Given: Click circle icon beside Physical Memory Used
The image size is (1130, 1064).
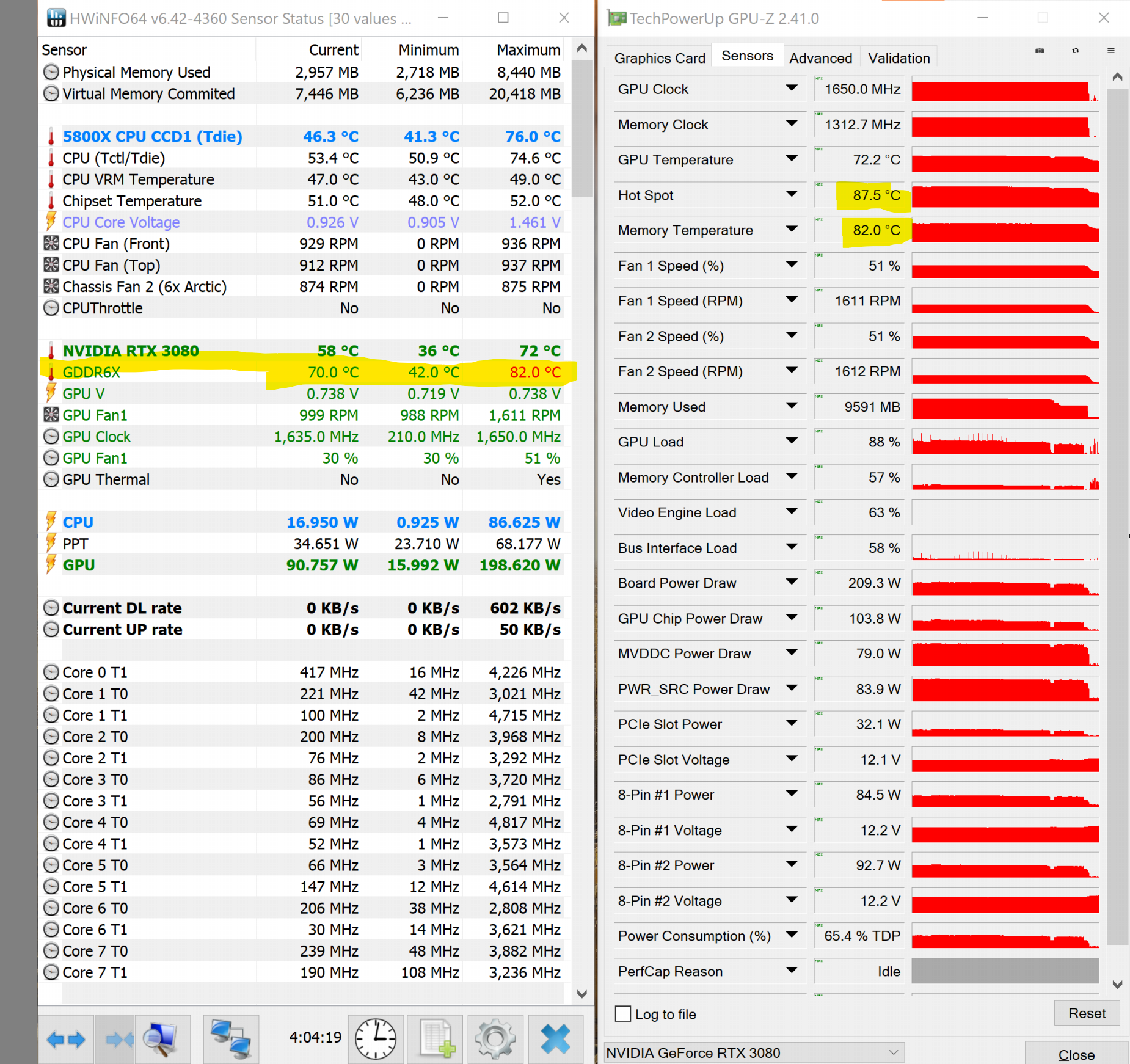Looking at the screenshot, I should tap(51, 72).
